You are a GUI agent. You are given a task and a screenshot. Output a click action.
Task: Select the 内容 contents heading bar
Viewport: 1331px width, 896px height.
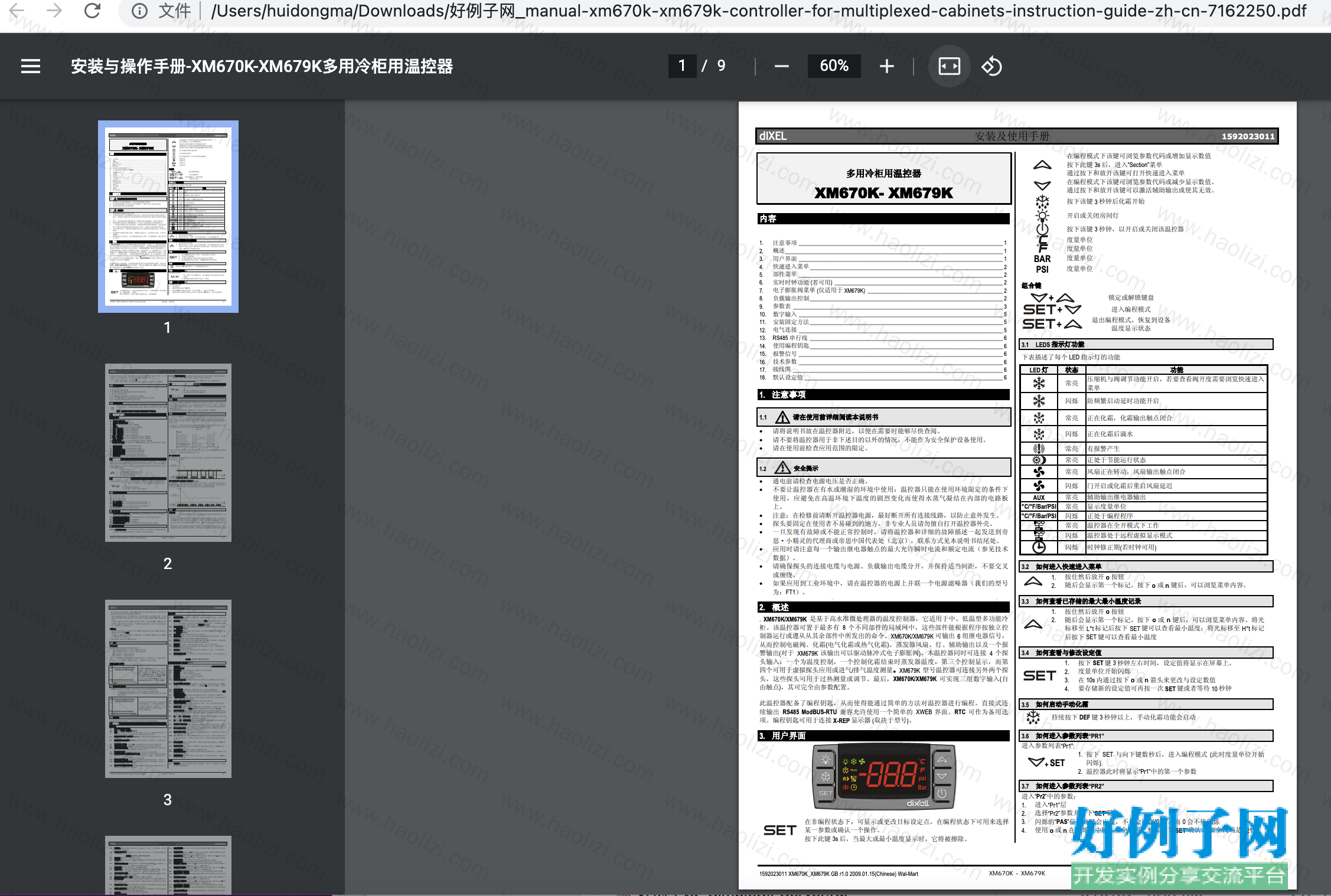point(883,218)
